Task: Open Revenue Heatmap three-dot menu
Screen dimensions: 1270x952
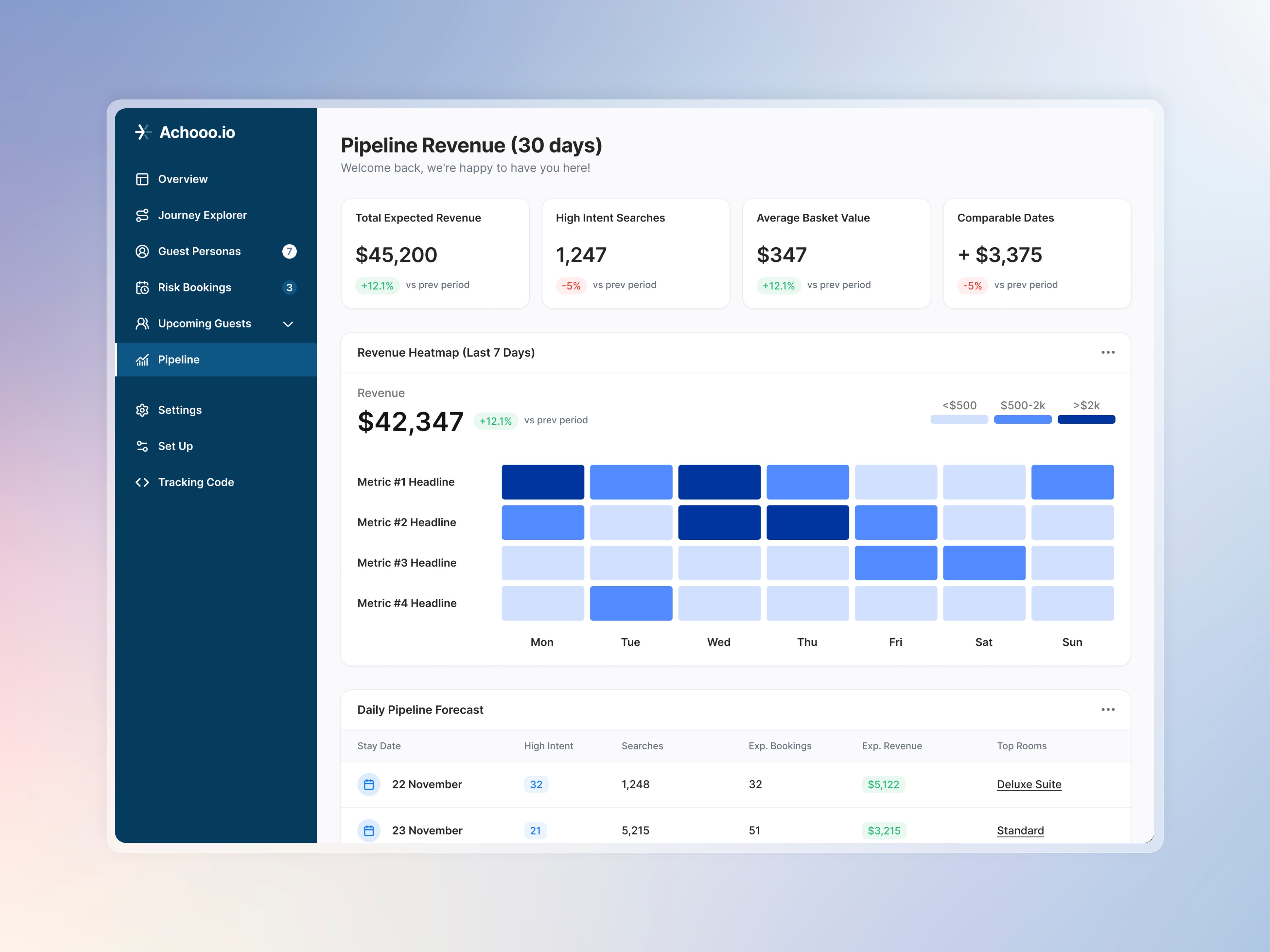Action: (x=1107, y=352)
